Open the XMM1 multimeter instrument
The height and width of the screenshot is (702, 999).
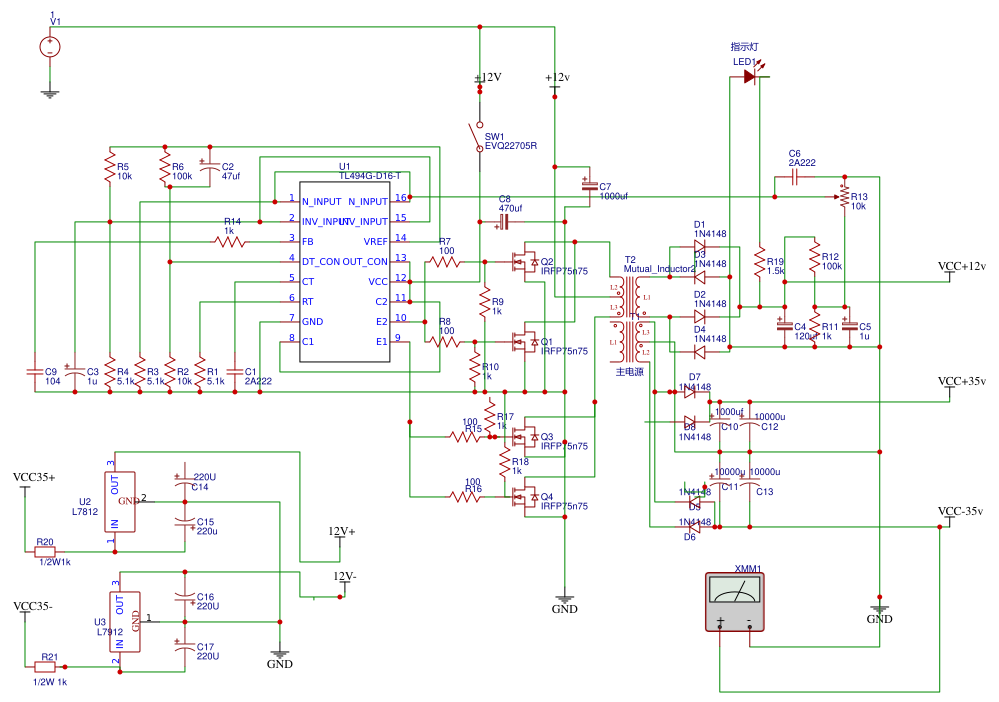[x=735, y=603]
